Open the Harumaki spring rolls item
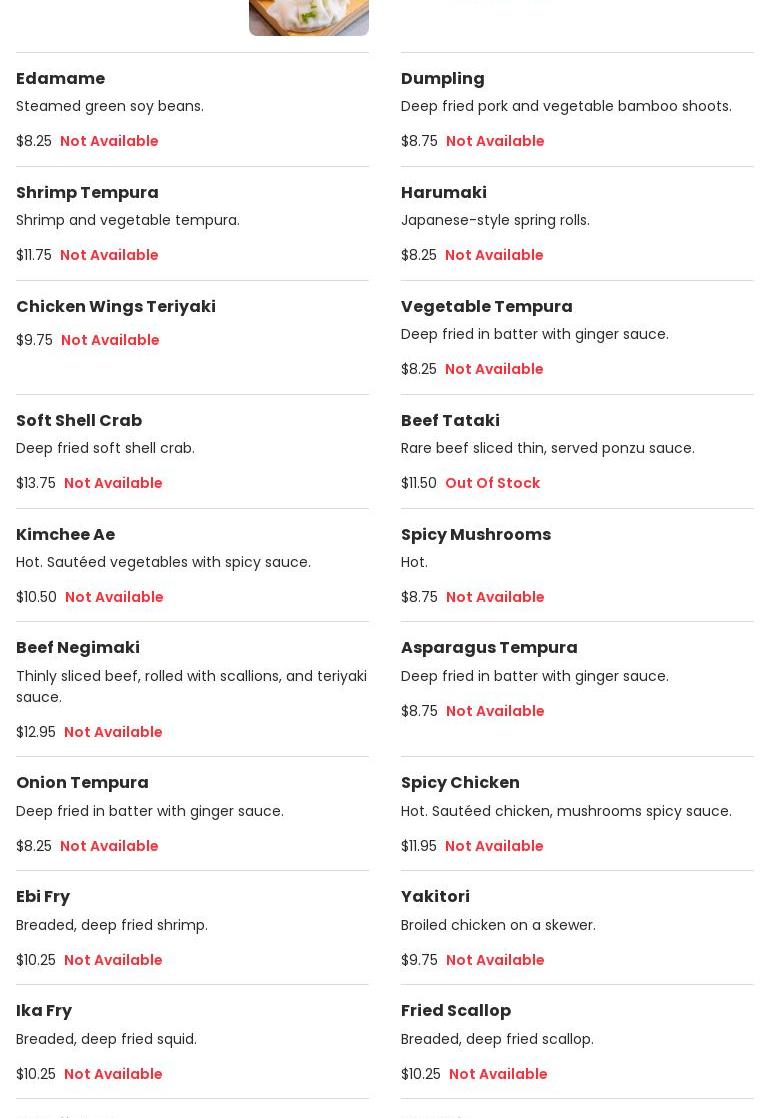The image size is (770, 1118). [443, 193]
